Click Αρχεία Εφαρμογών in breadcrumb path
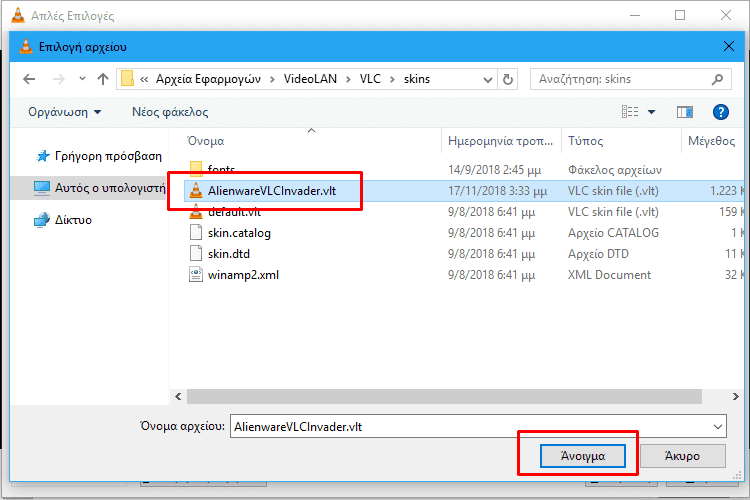Viewport: 750px width, 500px height. click(x=208, y=79)
